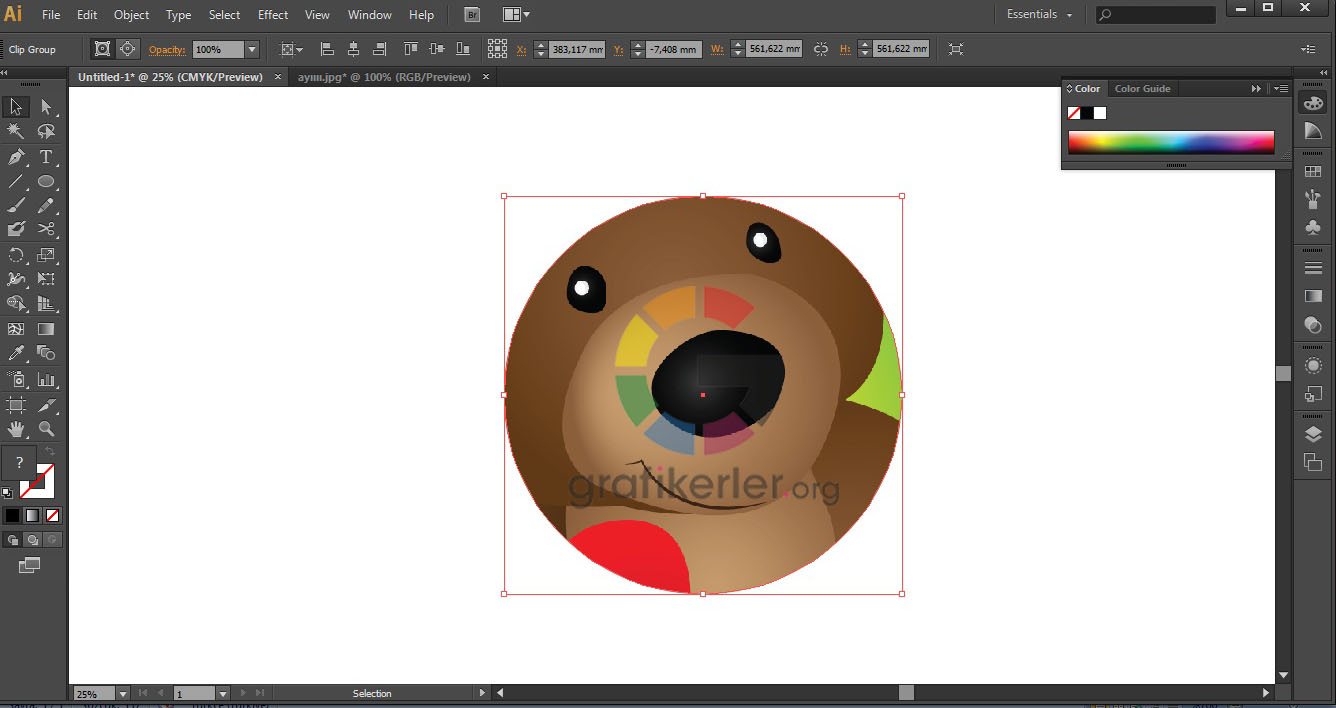
Task: Collapse the Color panel with double arrows
Action: tap(1256, 89)
